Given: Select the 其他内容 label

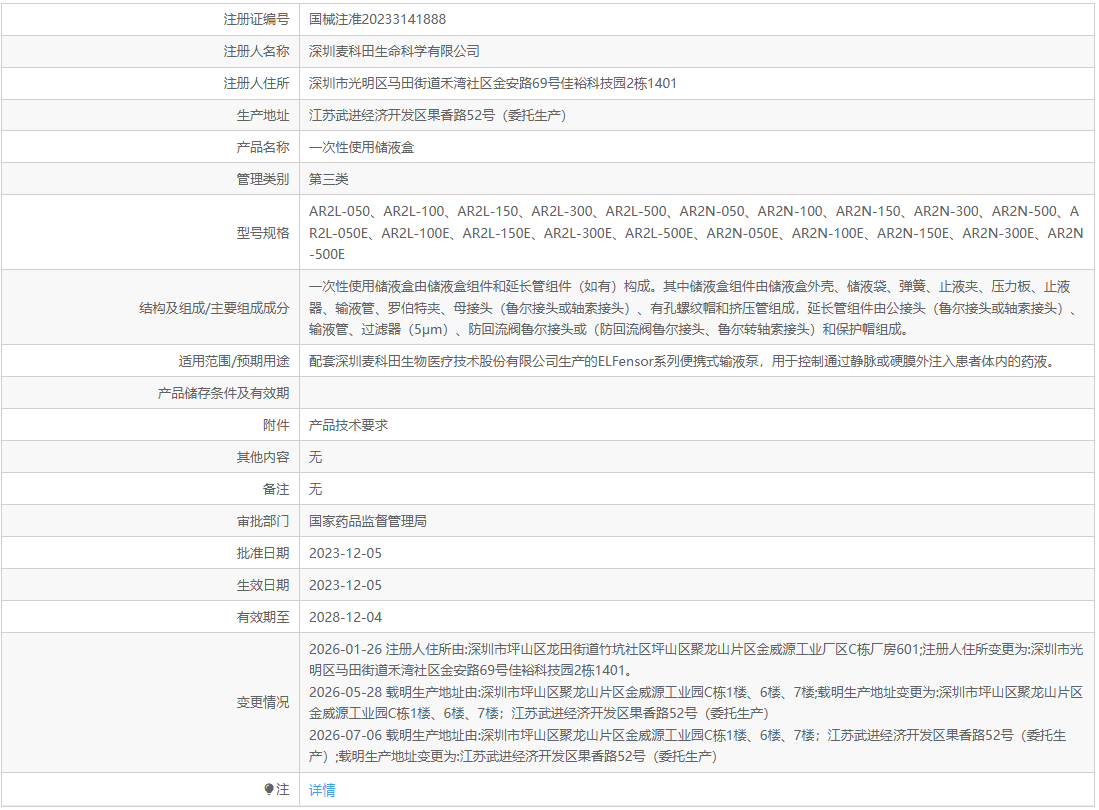Looking at the screenshot, I should 263,457.
